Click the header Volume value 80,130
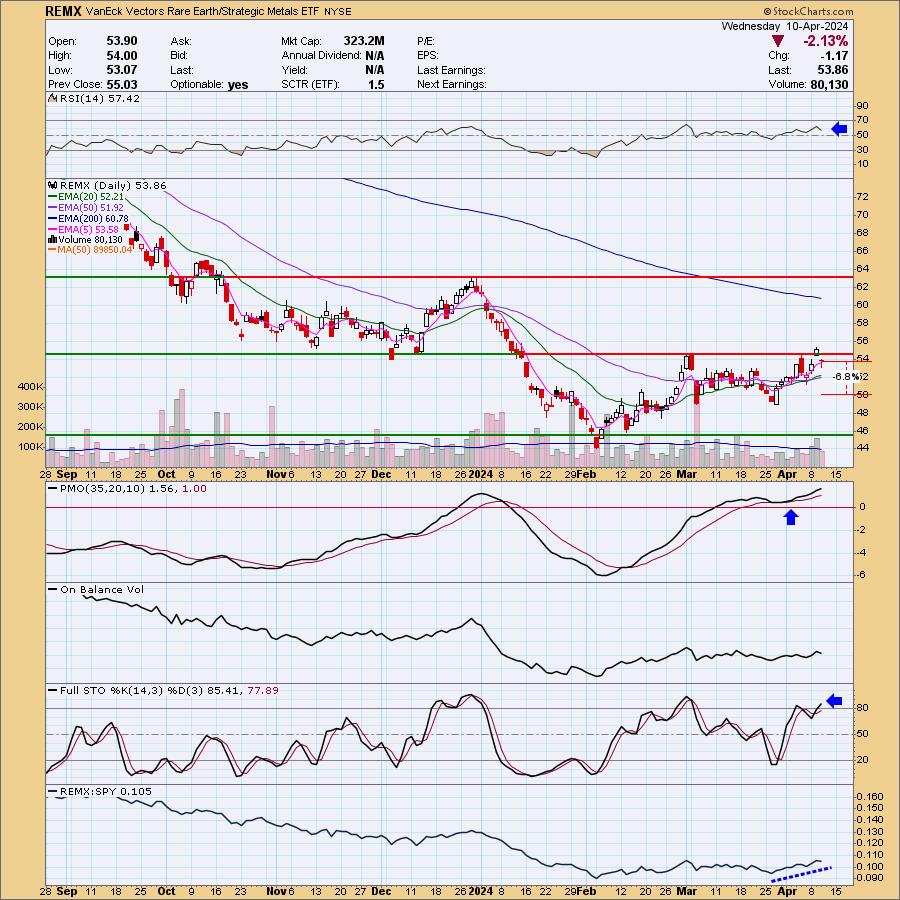This screenshot has height=900, width=900. [829, 84]
